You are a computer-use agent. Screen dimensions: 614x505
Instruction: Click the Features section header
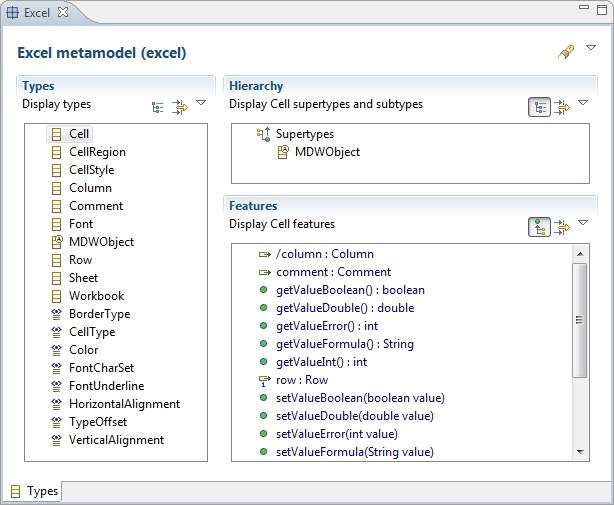pos(253,206)
